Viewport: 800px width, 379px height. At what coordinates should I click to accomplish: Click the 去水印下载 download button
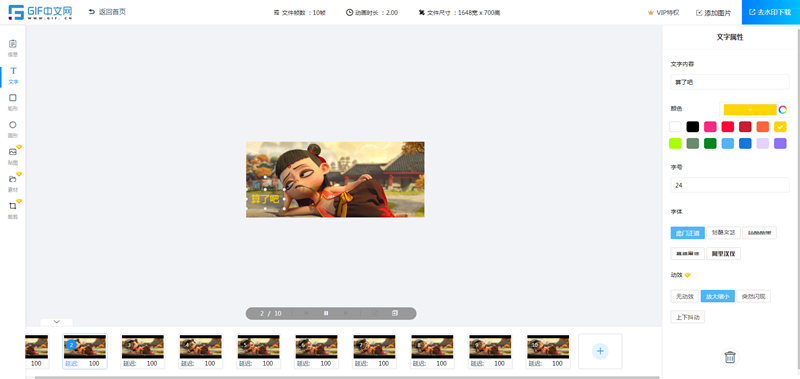pyautogui.click(x=770, y=12)
